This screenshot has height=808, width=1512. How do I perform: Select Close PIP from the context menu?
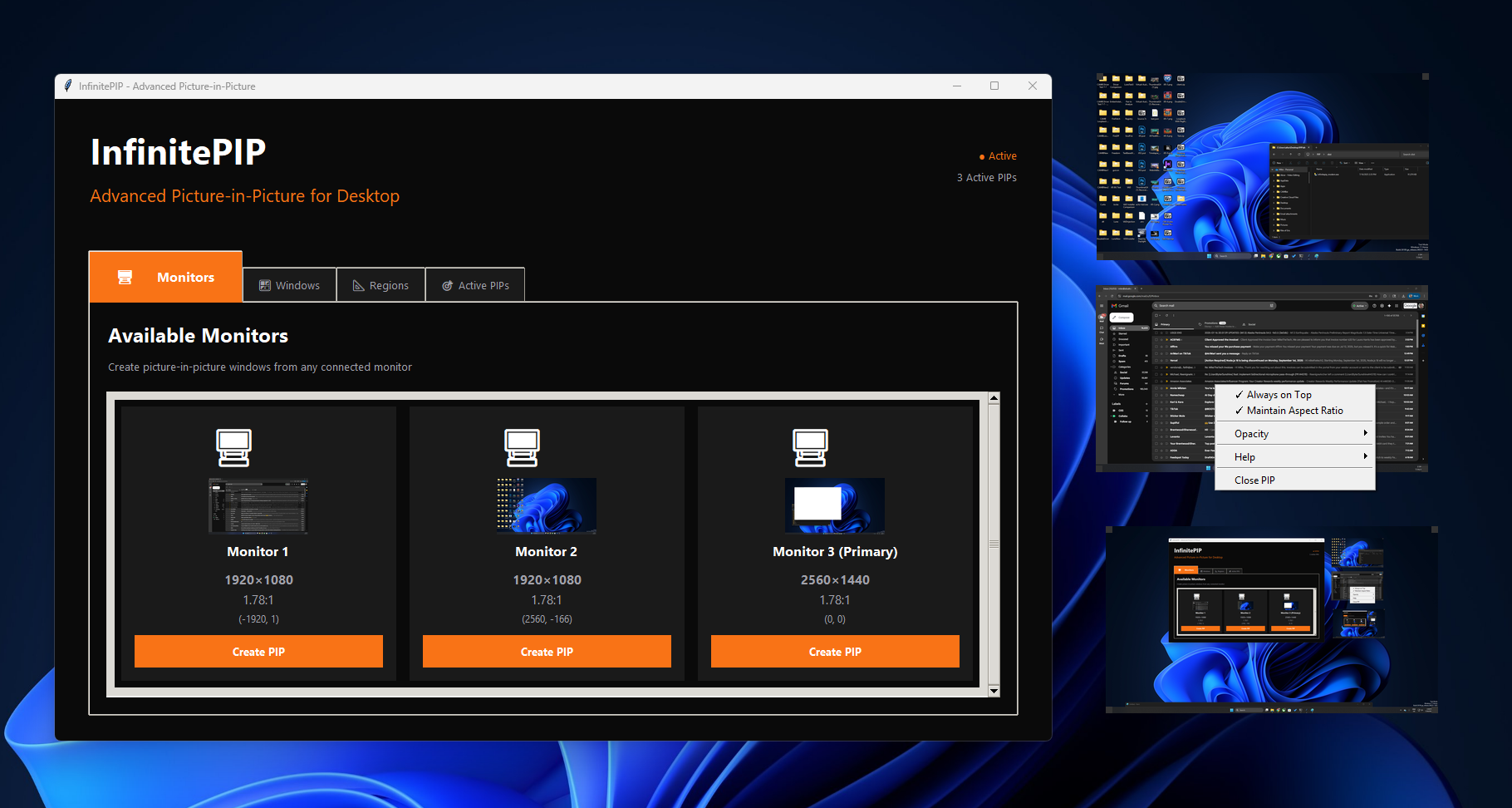pos(1254,480)
